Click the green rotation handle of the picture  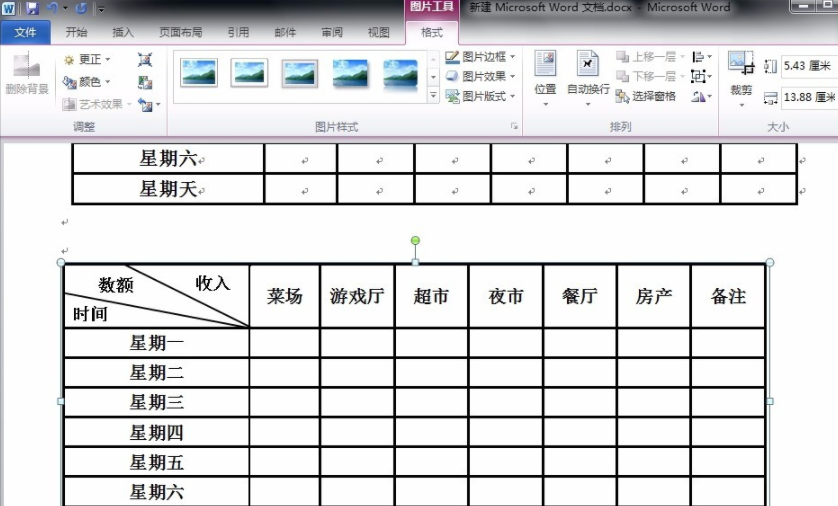(415, 241)
